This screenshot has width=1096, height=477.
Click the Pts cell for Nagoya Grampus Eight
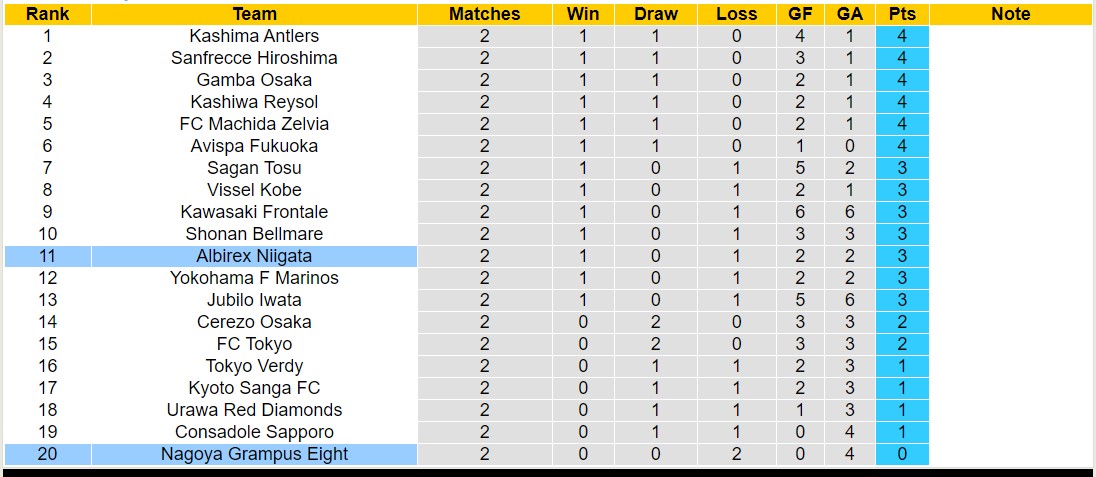coord(901,454)
